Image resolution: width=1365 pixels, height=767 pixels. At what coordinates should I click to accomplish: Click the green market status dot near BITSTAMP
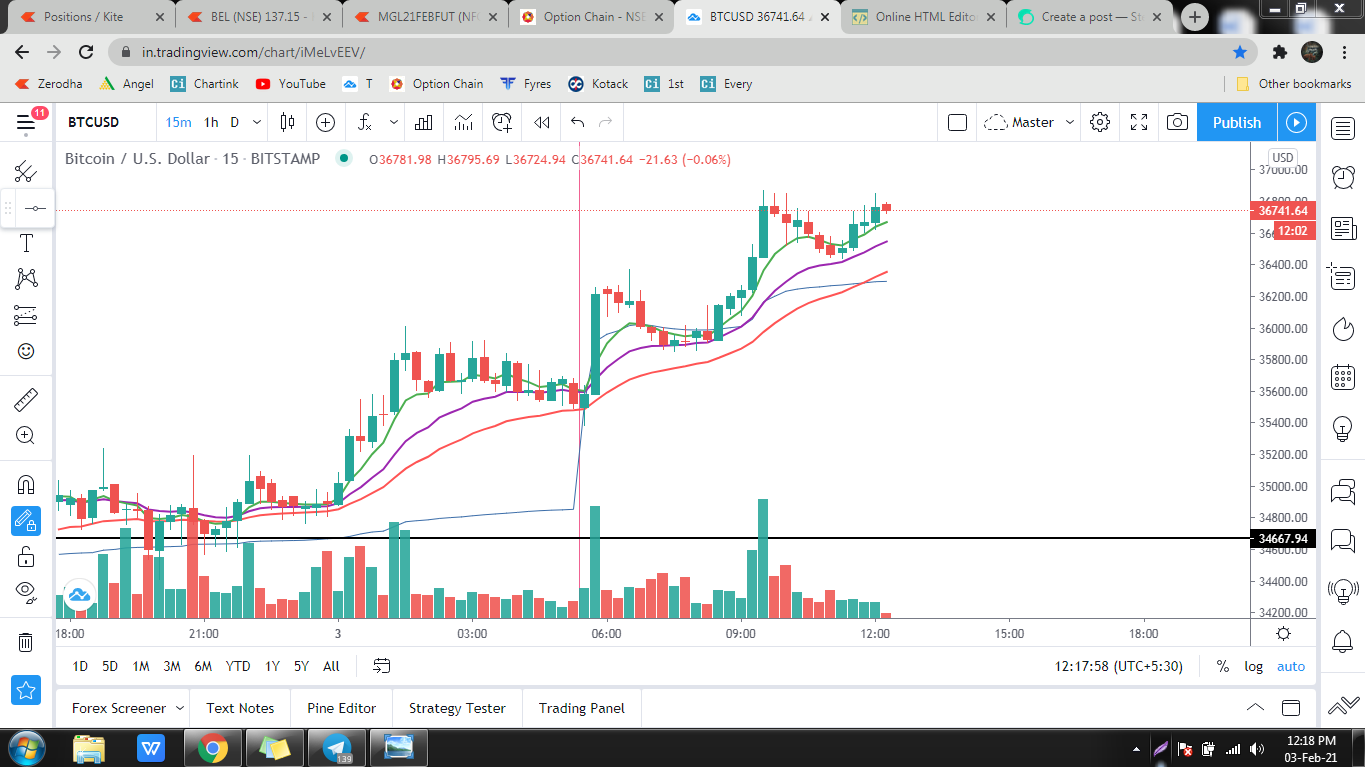(x=344, y=158)
